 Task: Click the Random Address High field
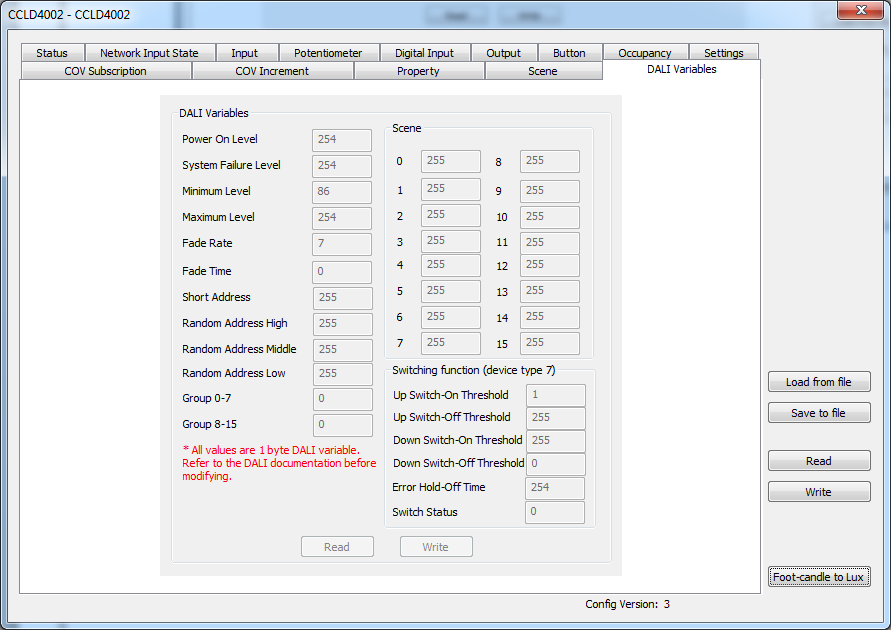(x=343, y=324)
